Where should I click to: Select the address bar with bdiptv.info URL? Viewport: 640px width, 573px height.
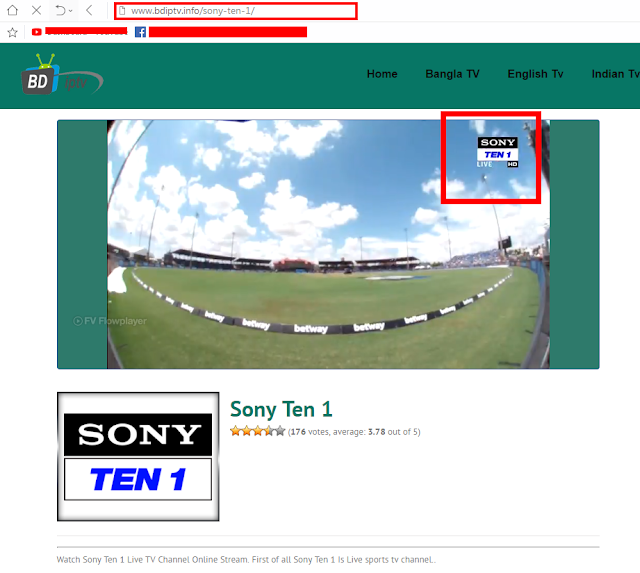pos(236,11)
